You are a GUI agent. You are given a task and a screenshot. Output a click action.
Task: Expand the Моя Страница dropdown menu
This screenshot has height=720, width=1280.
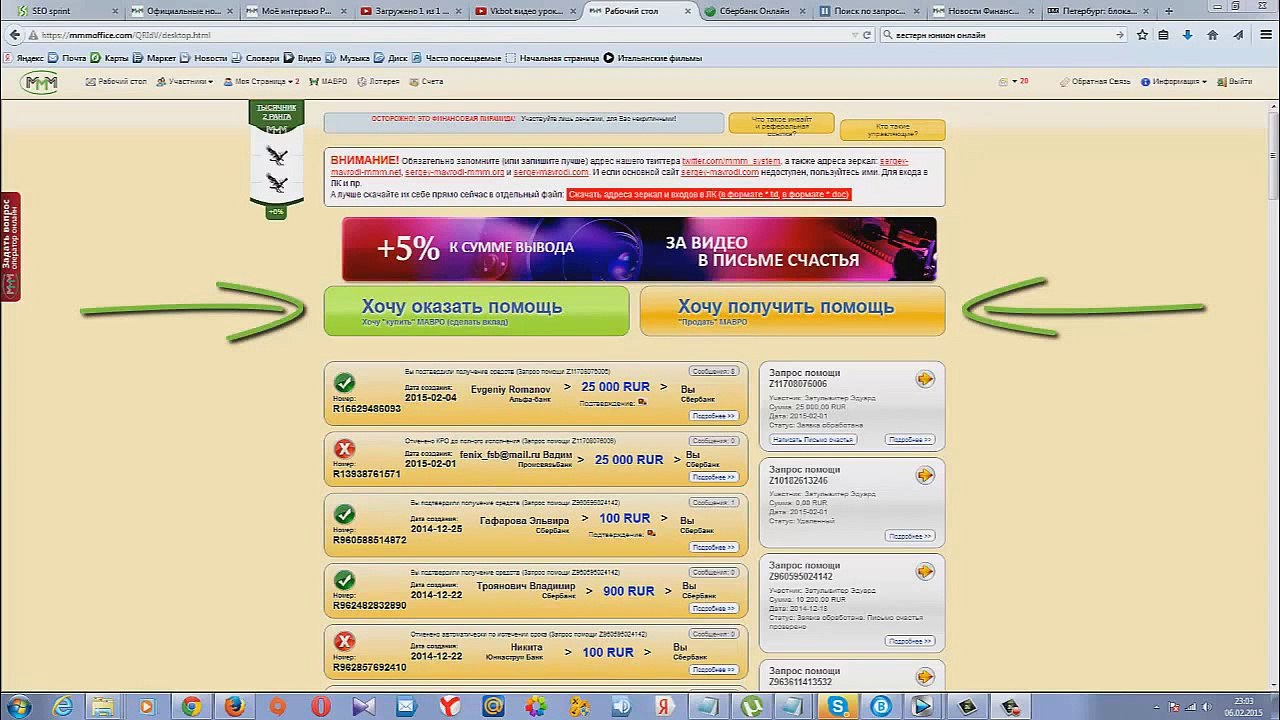pyautogui.click(x=261, y=81)
